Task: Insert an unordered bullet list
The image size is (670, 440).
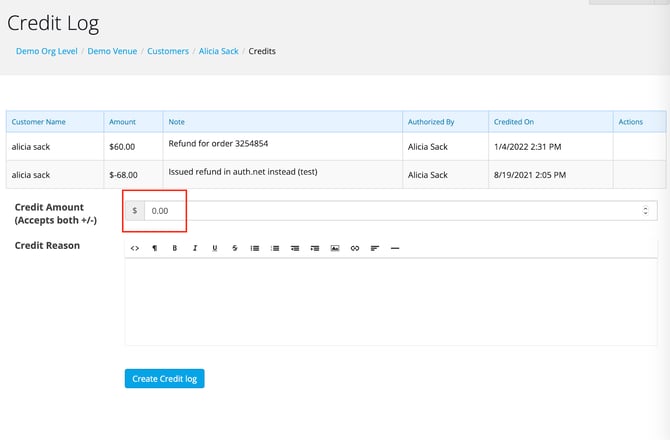Action: tap(255, 248)
